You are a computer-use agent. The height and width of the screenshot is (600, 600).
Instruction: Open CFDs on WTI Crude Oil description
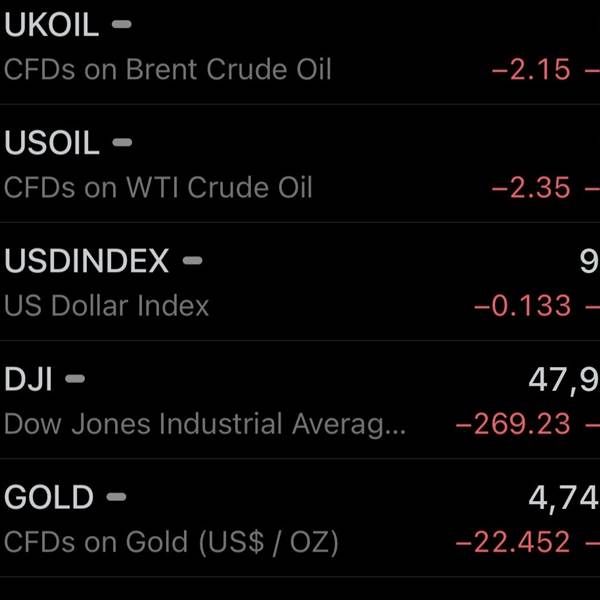(158, 188)
